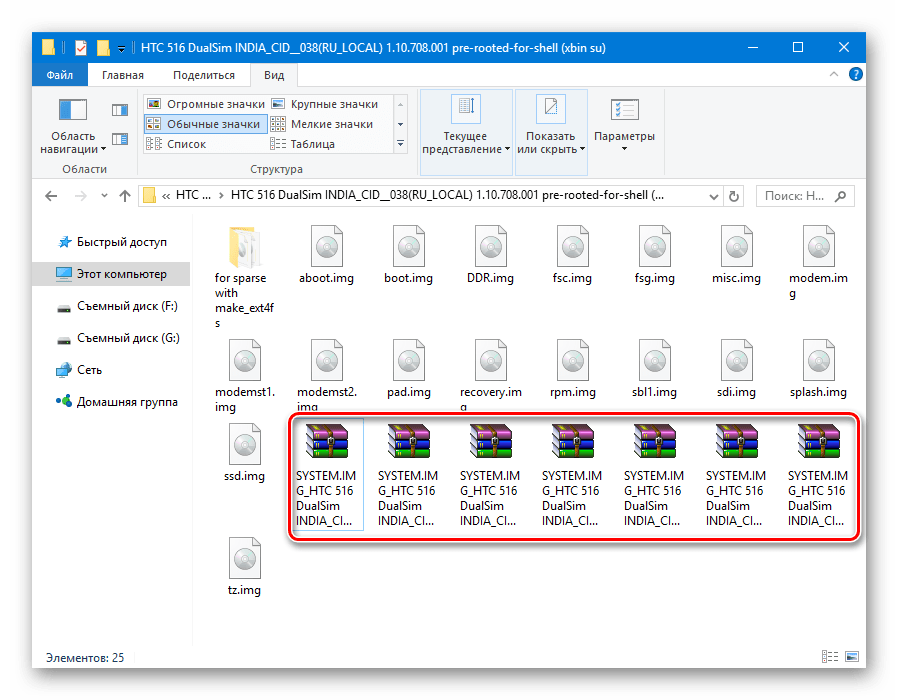The image size is (898, 700).
Task: Open Quick Access Toolbar customize dropdown
Action: (x=121, y=49)
